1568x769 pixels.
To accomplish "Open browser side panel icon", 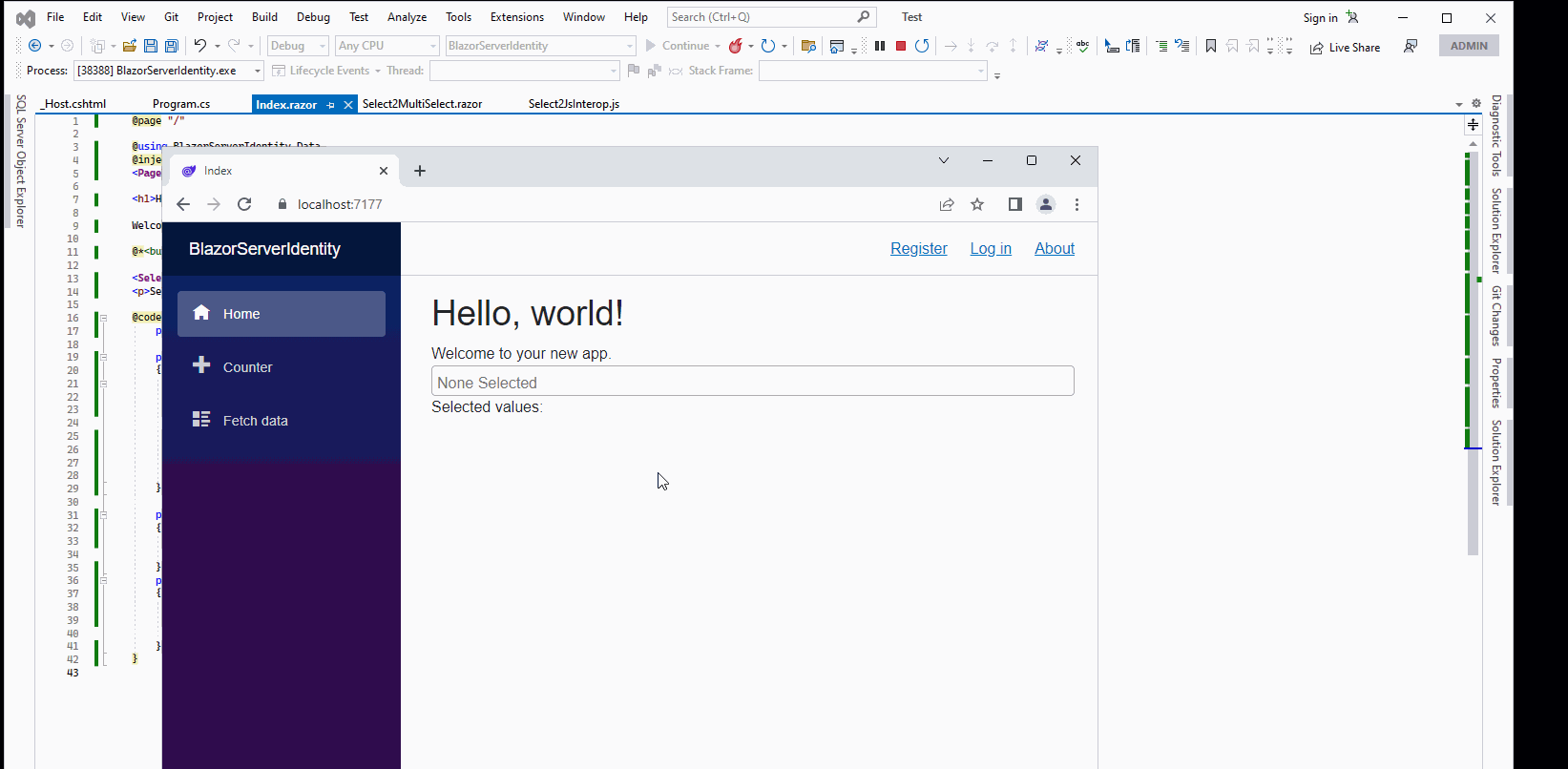I will (x=1015, y=204).
